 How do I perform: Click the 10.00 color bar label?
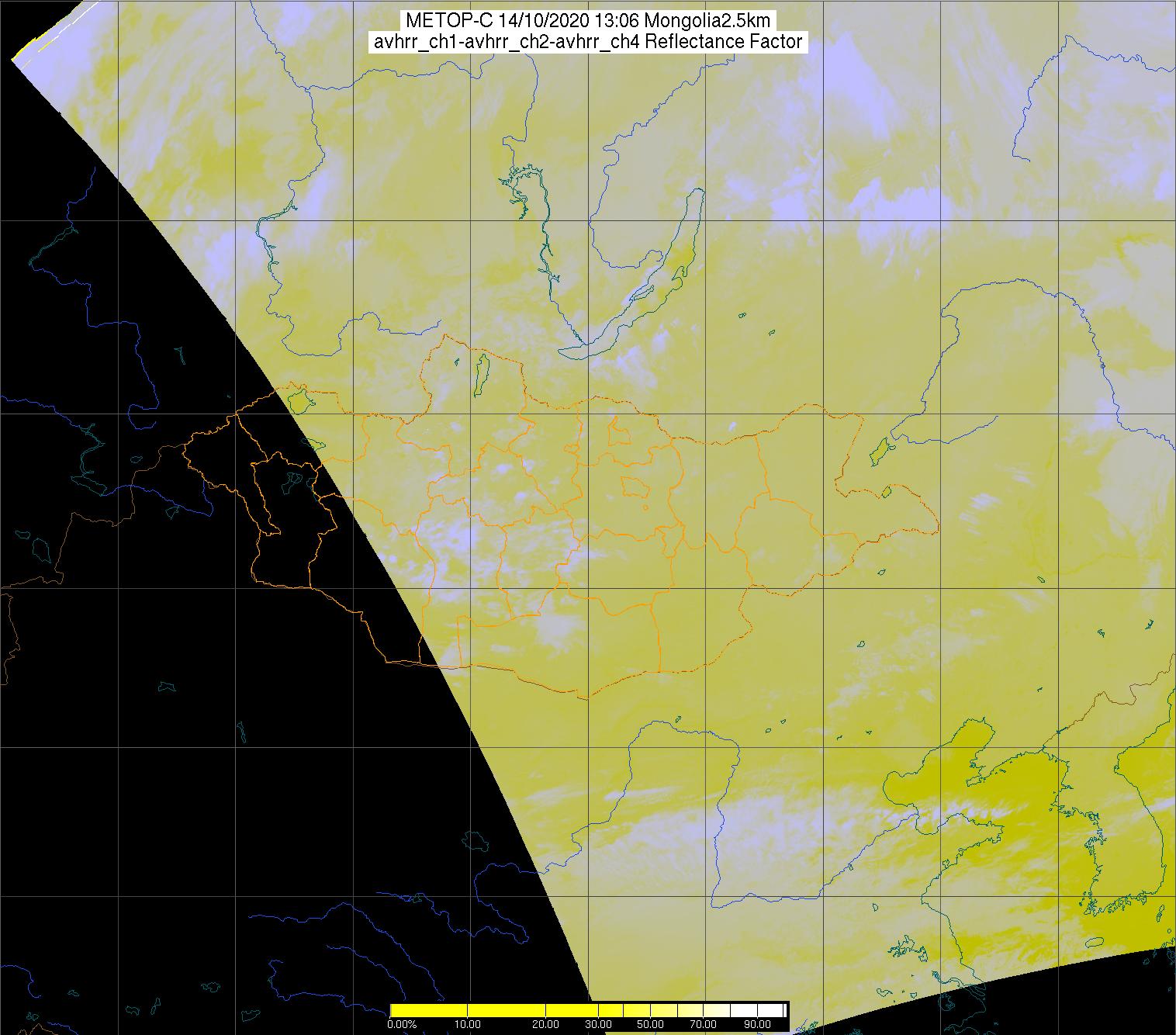pos(468,1024)
